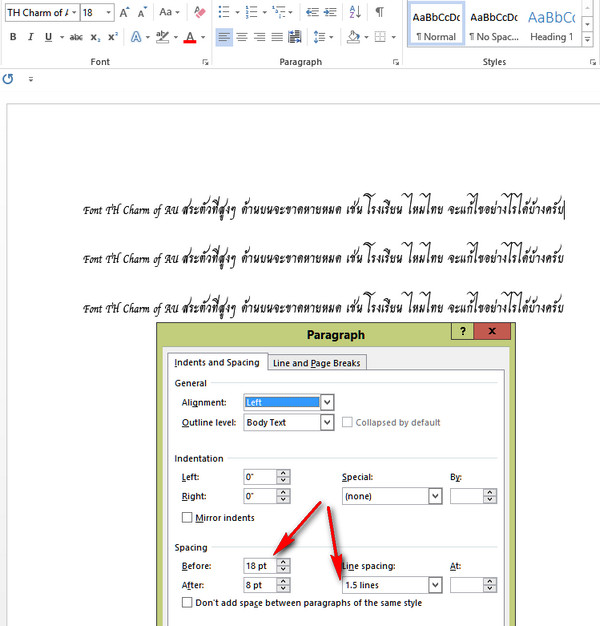Viewport: 600px width, 626px height.
Task: Open Paragraph dialog launcher in ribbon
Action: (x=396, y=62)
